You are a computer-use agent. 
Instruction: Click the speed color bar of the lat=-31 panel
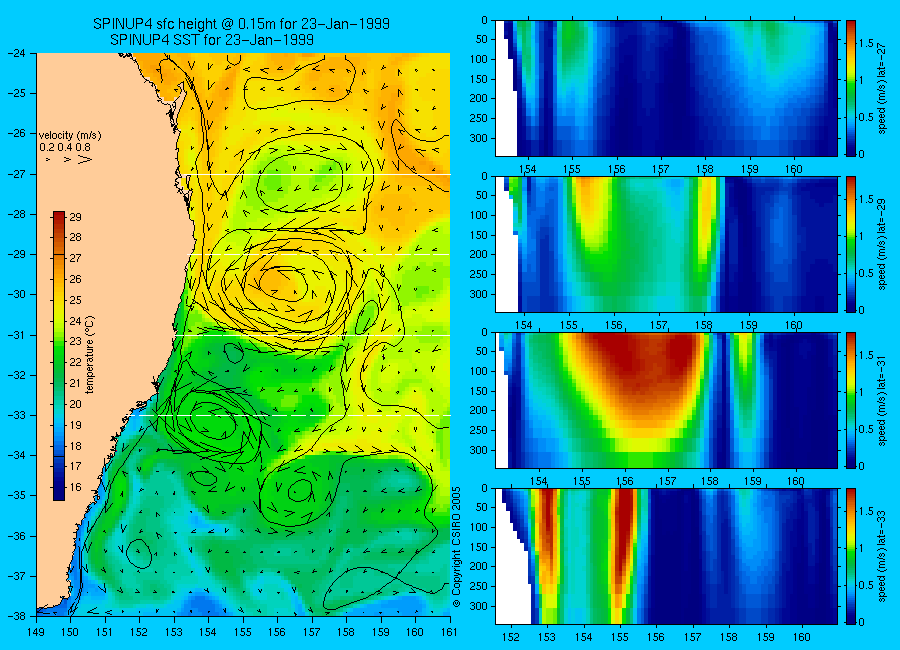[850, 400]
